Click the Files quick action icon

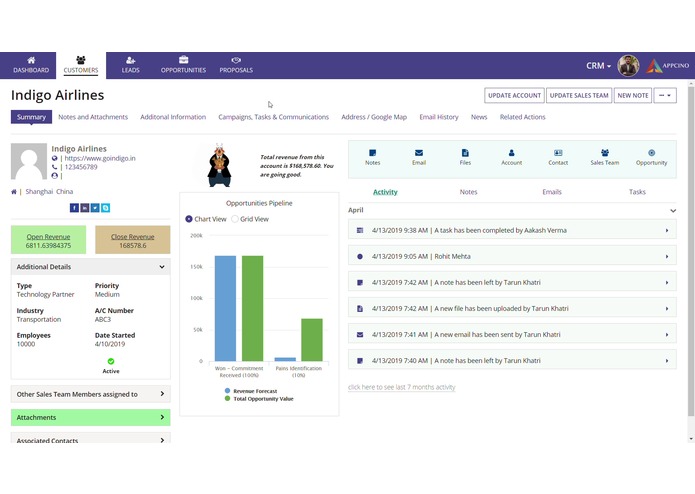click(x=465, y=153)
